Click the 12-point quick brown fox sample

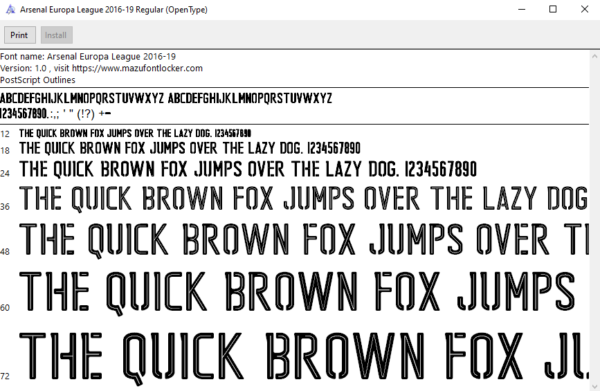point(135,133)
